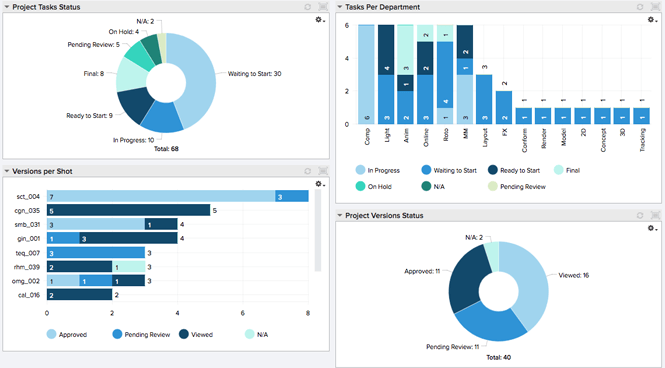Refresh the Versions per Shot widget
665x368 pixels.
[307, 171]
